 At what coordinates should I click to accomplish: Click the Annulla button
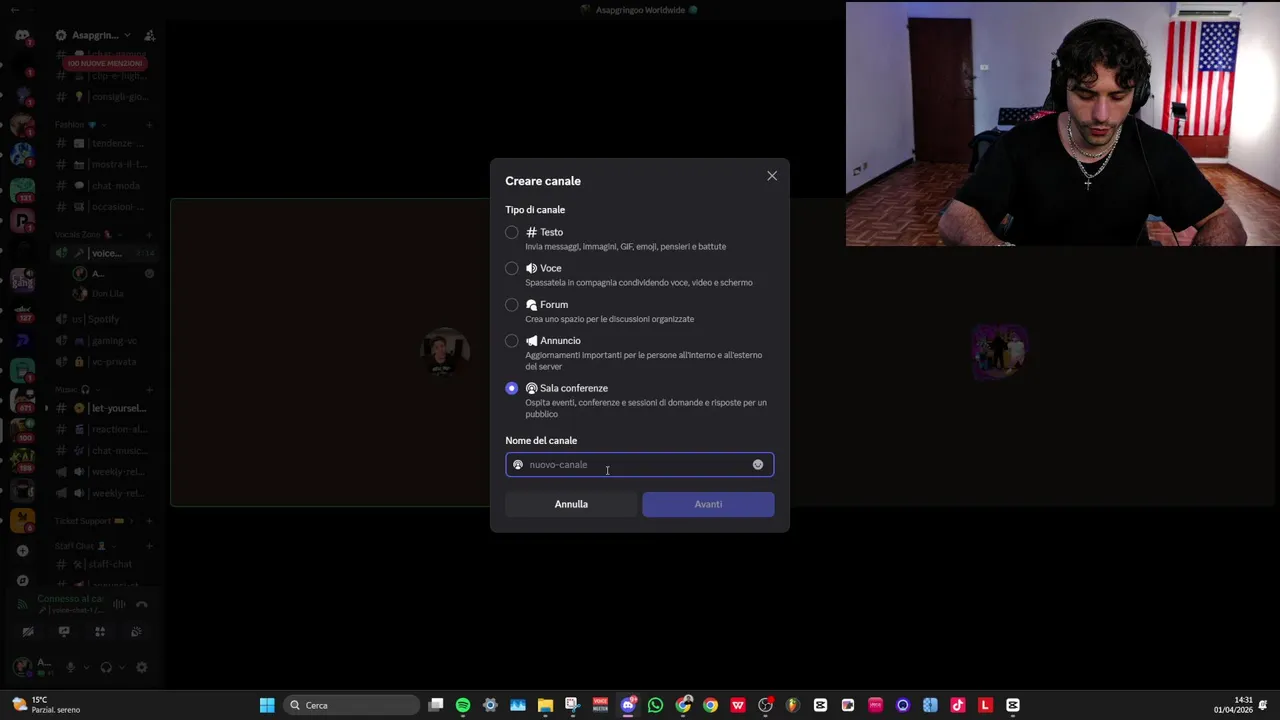[571, 504]
